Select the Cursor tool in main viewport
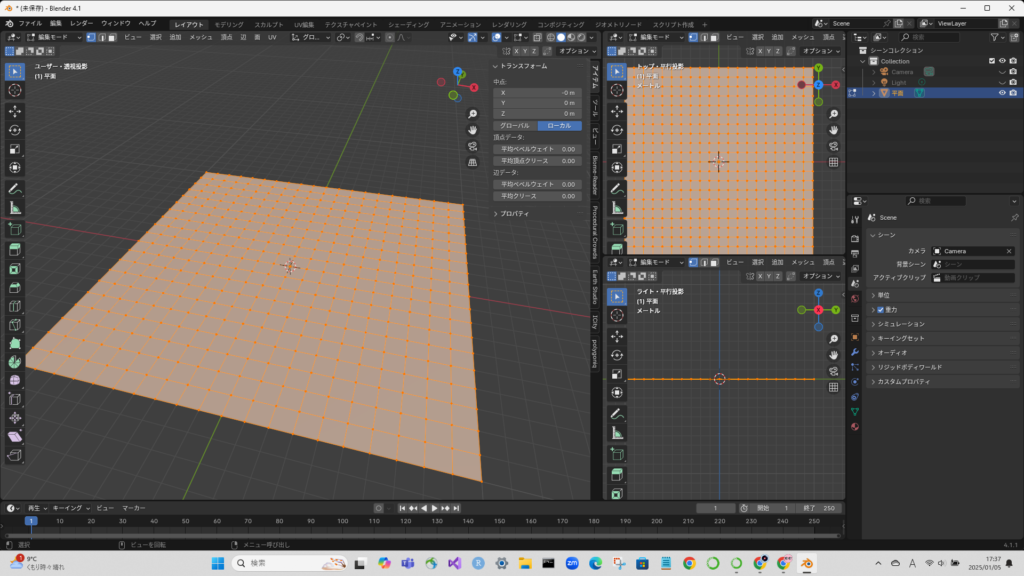1024x576 pixels. click(15, 90)
